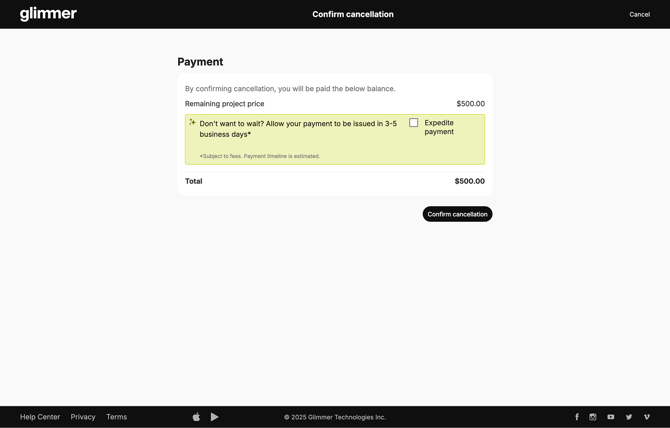Open the Google Play store icon link
Image resolution: width=670 pixels, height=428 pixels.
pyautogui.click(x=214, y=417)
